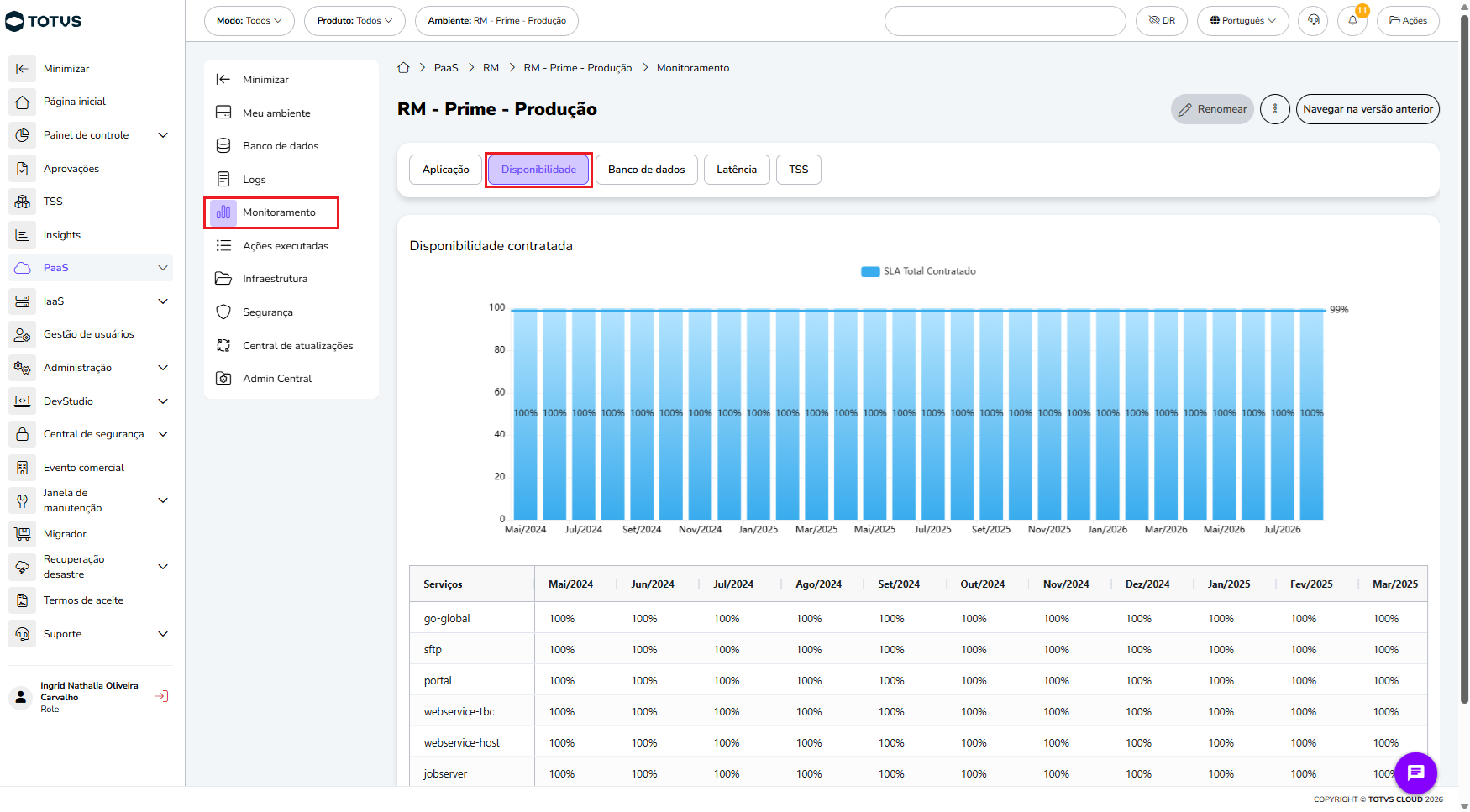Image resolution: width=1470 pixels, height=812 pixels.
Task: Open the Modo: Todos dropdown
Action: tap(249, 21)
